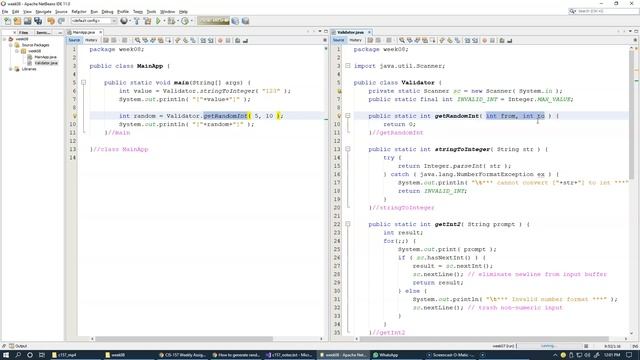Switch MainApp editor to Source view
This screenshot has width=640, height=360.
click(x=74, y=40)
